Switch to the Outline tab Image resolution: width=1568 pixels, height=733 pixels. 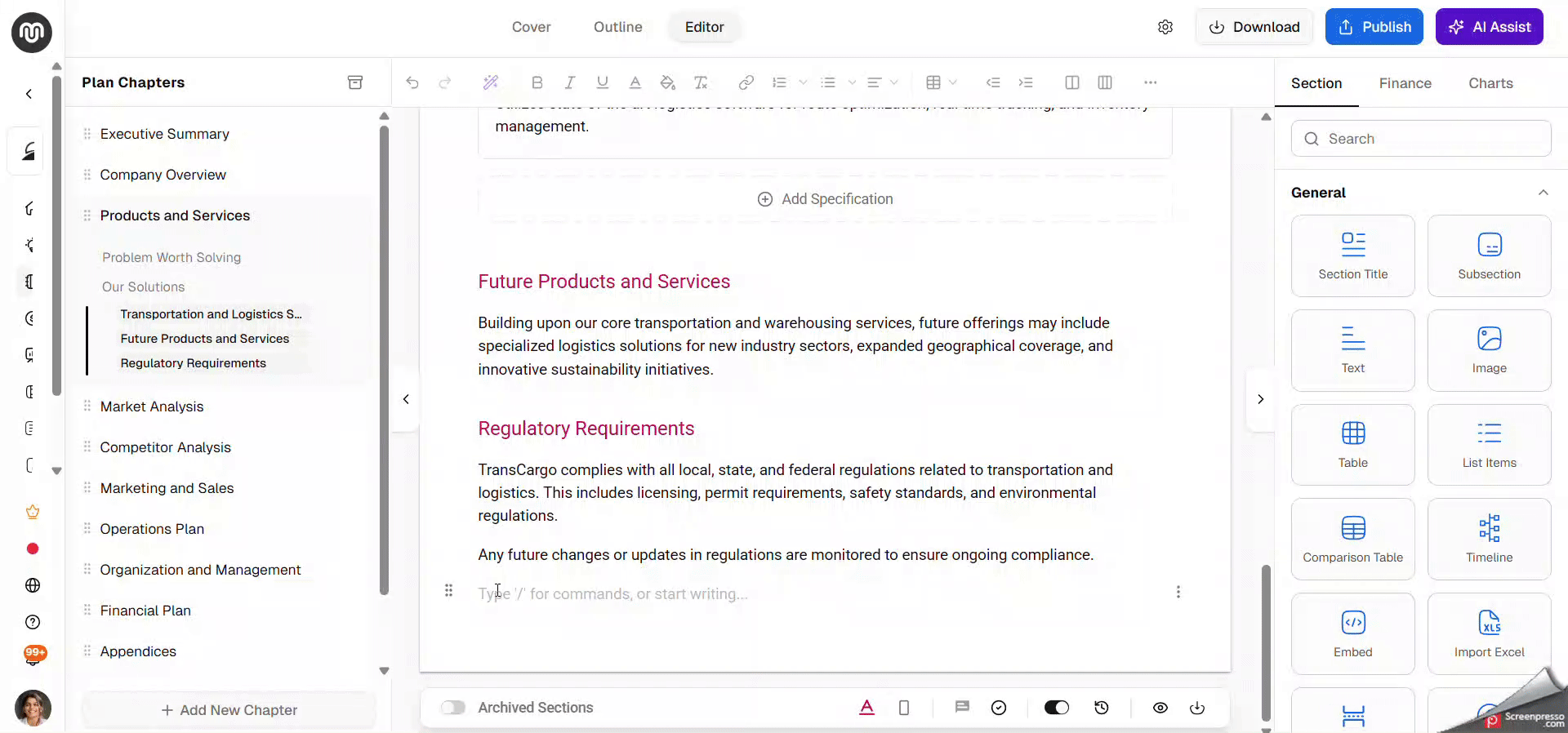coord(618,27)
